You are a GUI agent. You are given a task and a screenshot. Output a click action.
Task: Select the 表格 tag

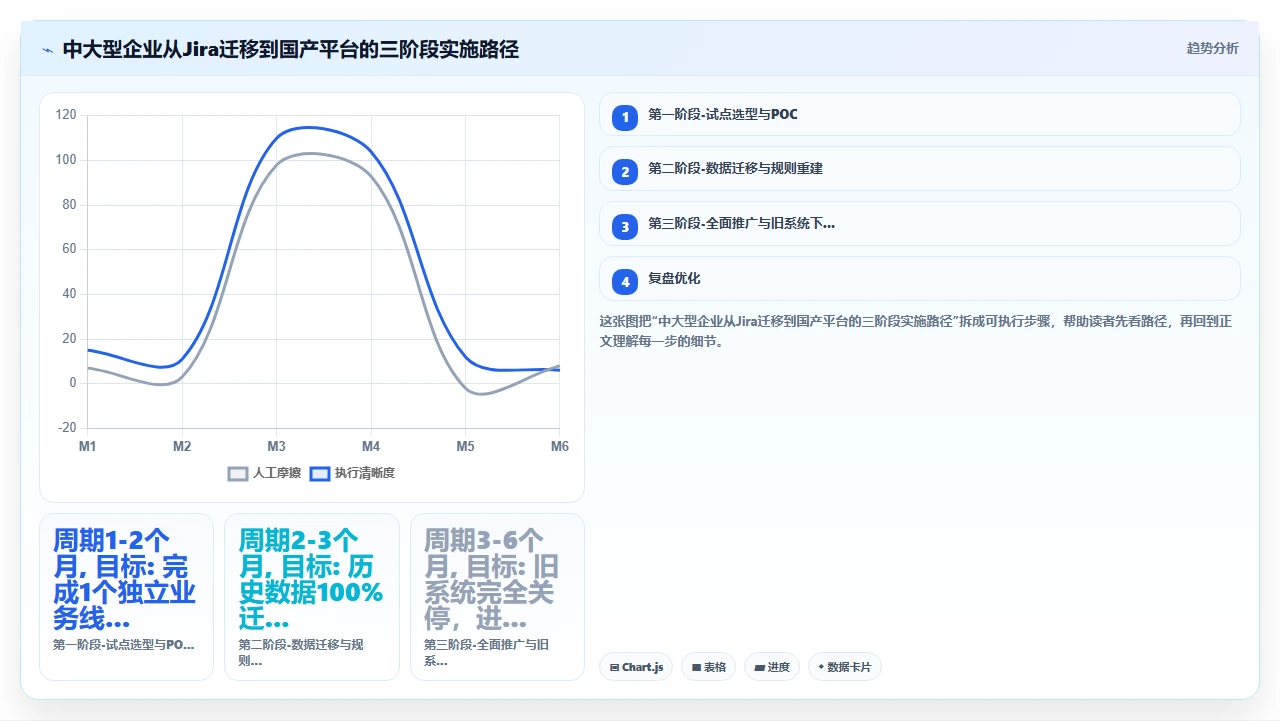(x=709, y=667)
